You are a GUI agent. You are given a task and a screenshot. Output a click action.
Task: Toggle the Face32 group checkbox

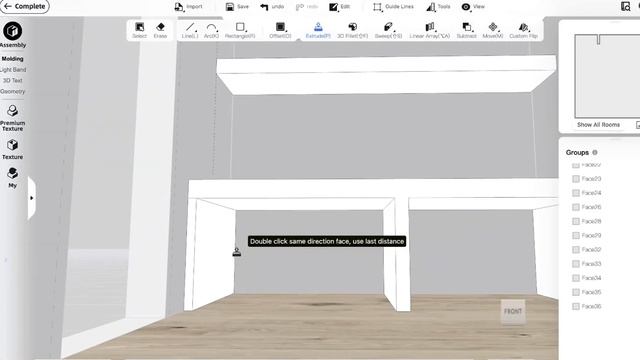click(576, 250)
